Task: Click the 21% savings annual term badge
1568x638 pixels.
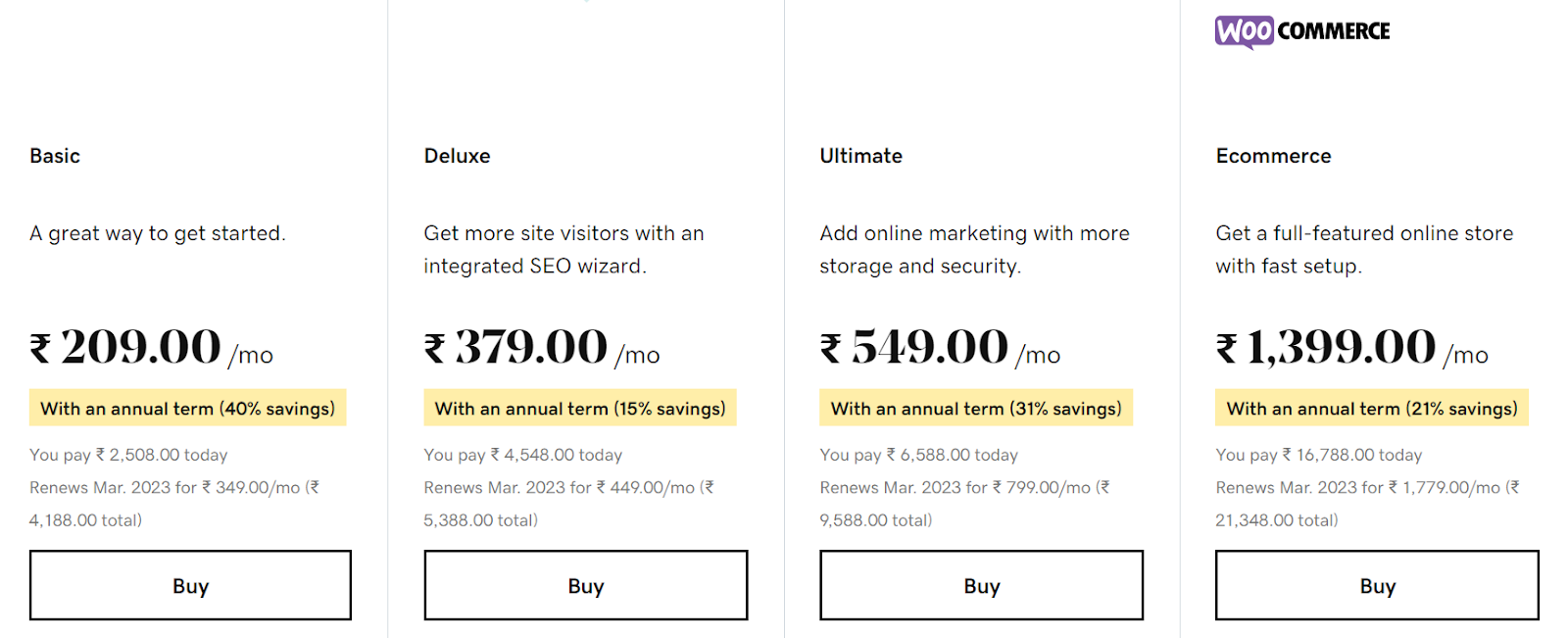Action: tap(1372, 409)
